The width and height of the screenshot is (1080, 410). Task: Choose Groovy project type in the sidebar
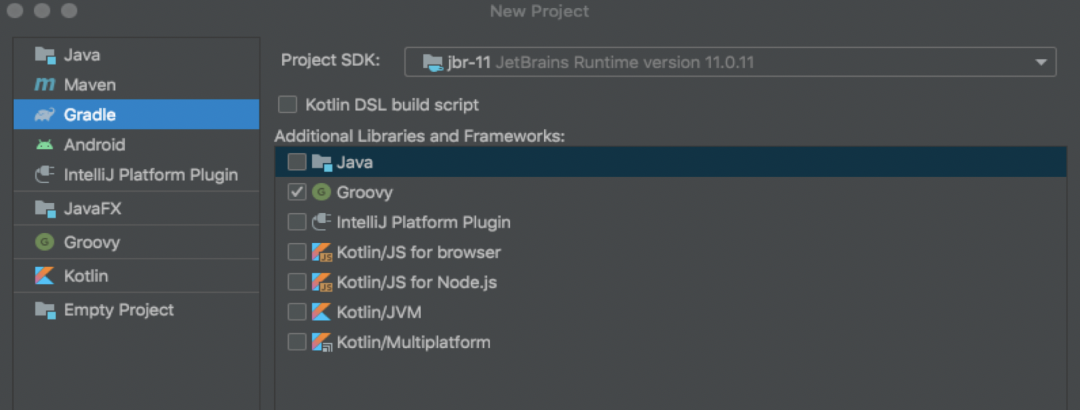tap(136, 243)
